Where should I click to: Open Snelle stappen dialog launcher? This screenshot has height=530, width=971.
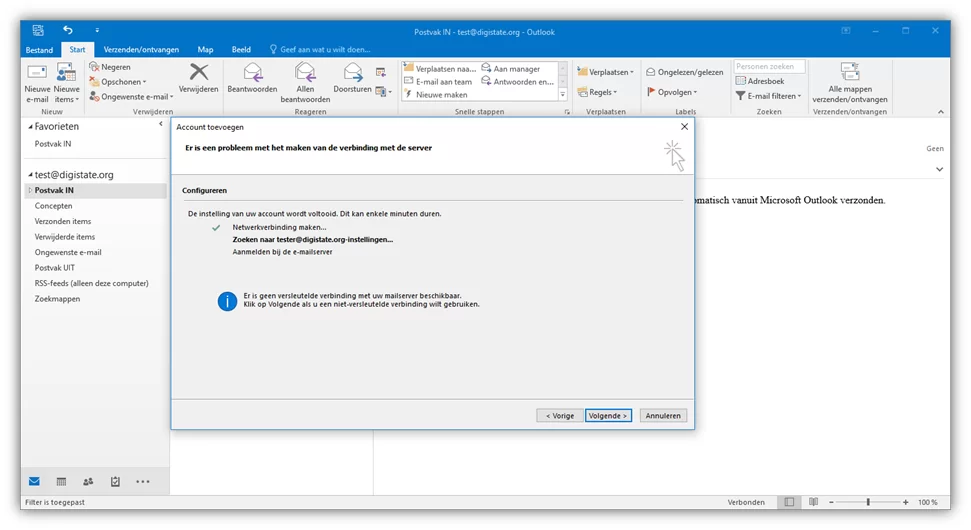[x=567, y=112]
